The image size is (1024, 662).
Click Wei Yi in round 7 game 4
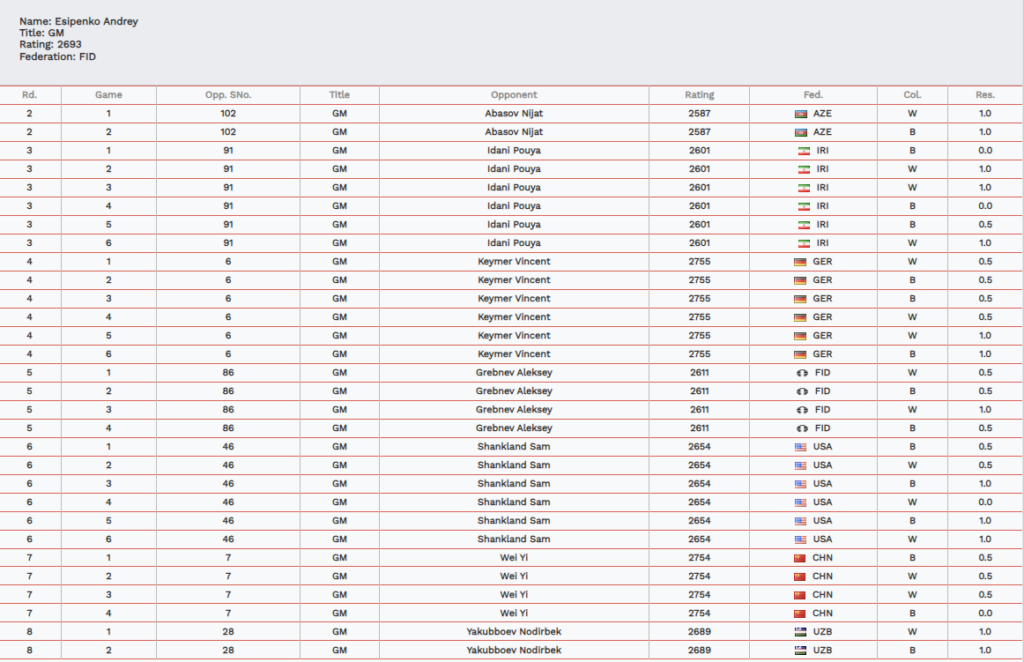pyautogui.click(x=513, y=613)
